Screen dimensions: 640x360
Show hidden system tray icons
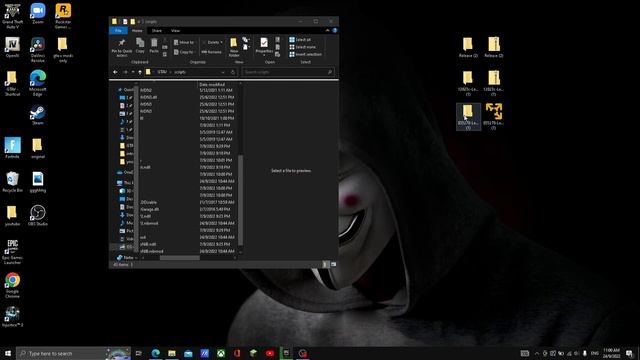[x=537, y=353]
